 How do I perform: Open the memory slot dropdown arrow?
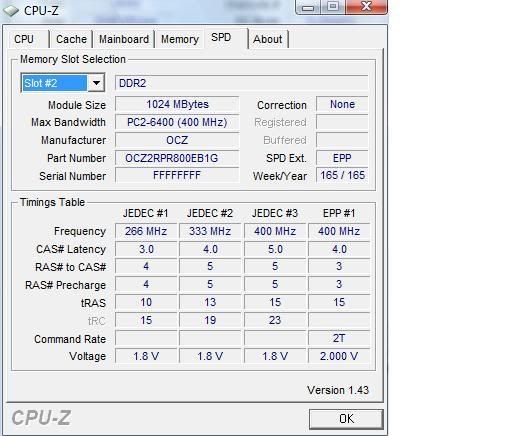click(x=96, y=83)
